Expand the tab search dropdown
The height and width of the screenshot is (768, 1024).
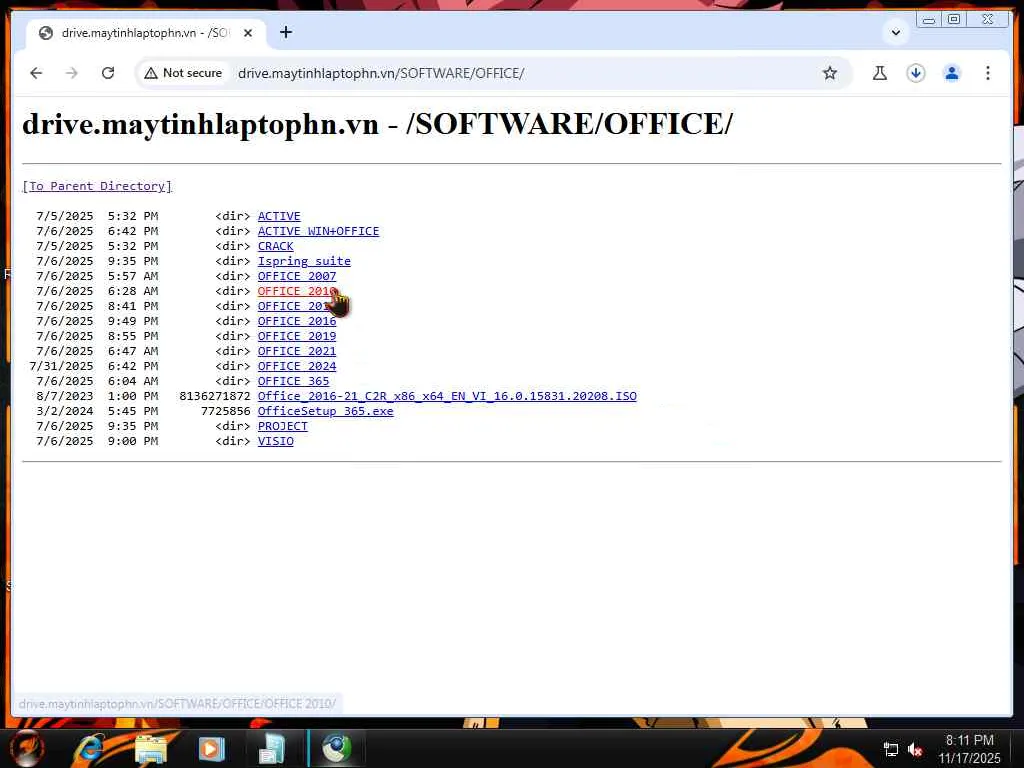(896, 32)
